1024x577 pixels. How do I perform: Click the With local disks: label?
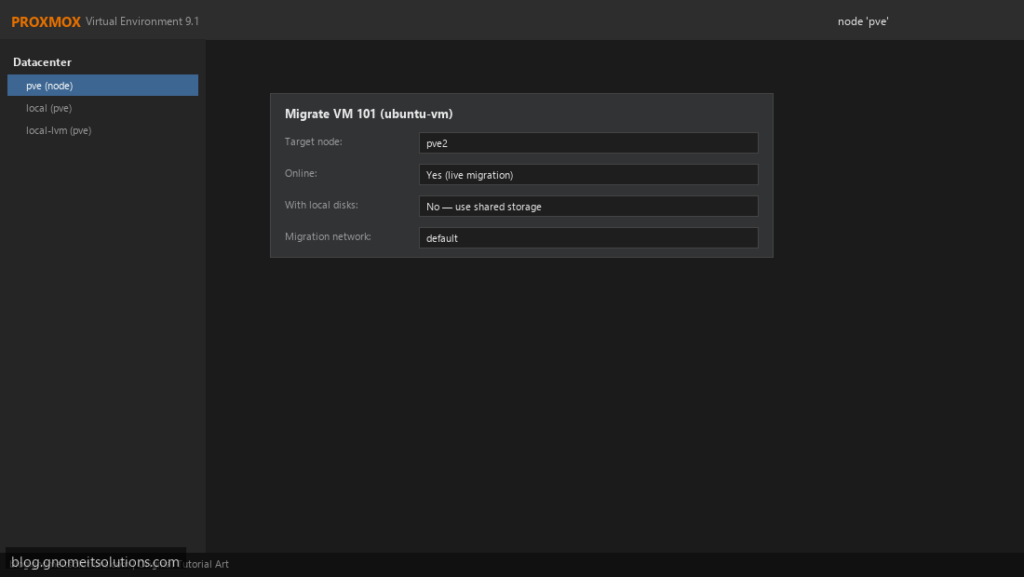click(x=321, y=205)
